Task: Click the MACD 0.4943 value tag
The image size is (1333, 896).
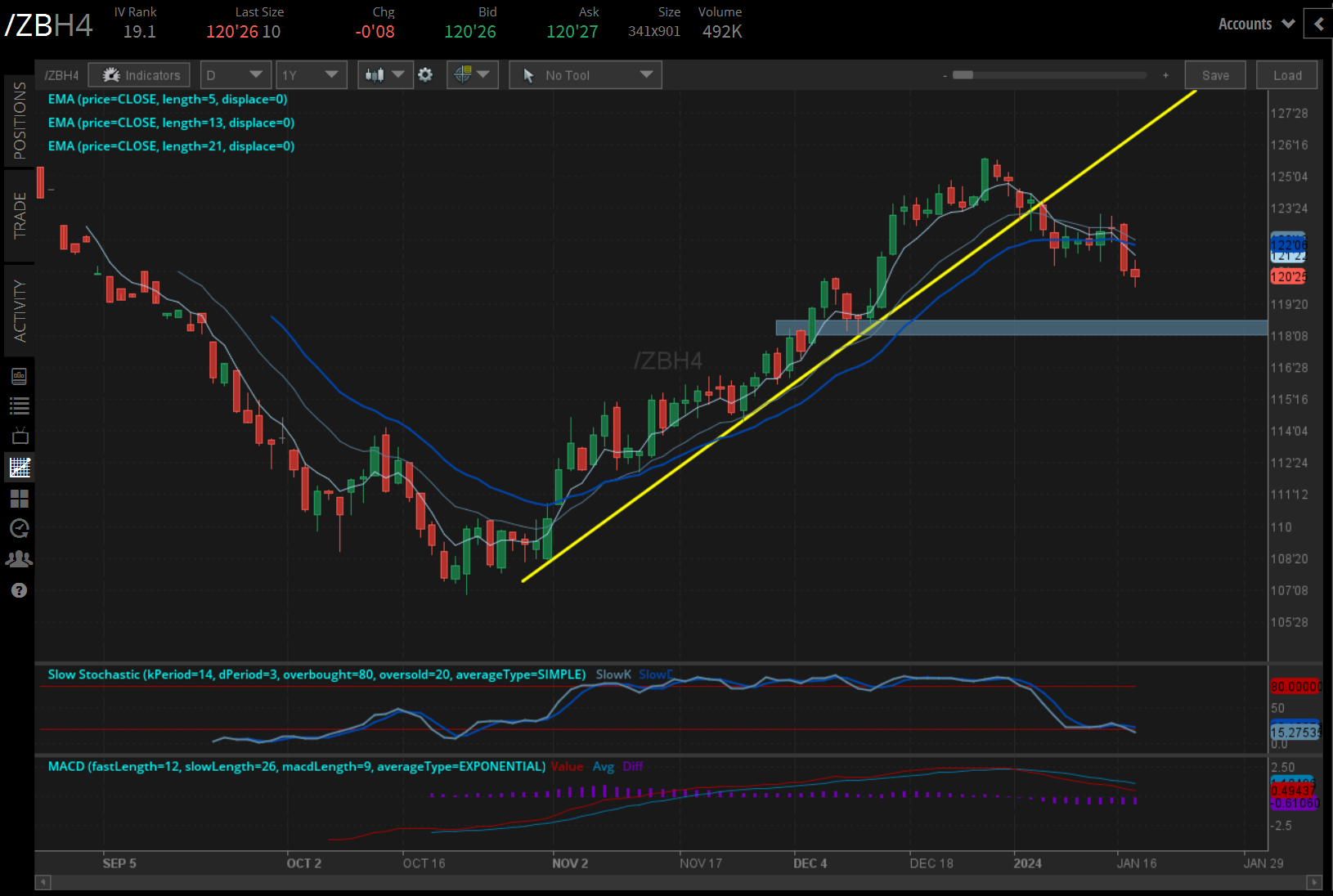Action: pos(1293,791)
